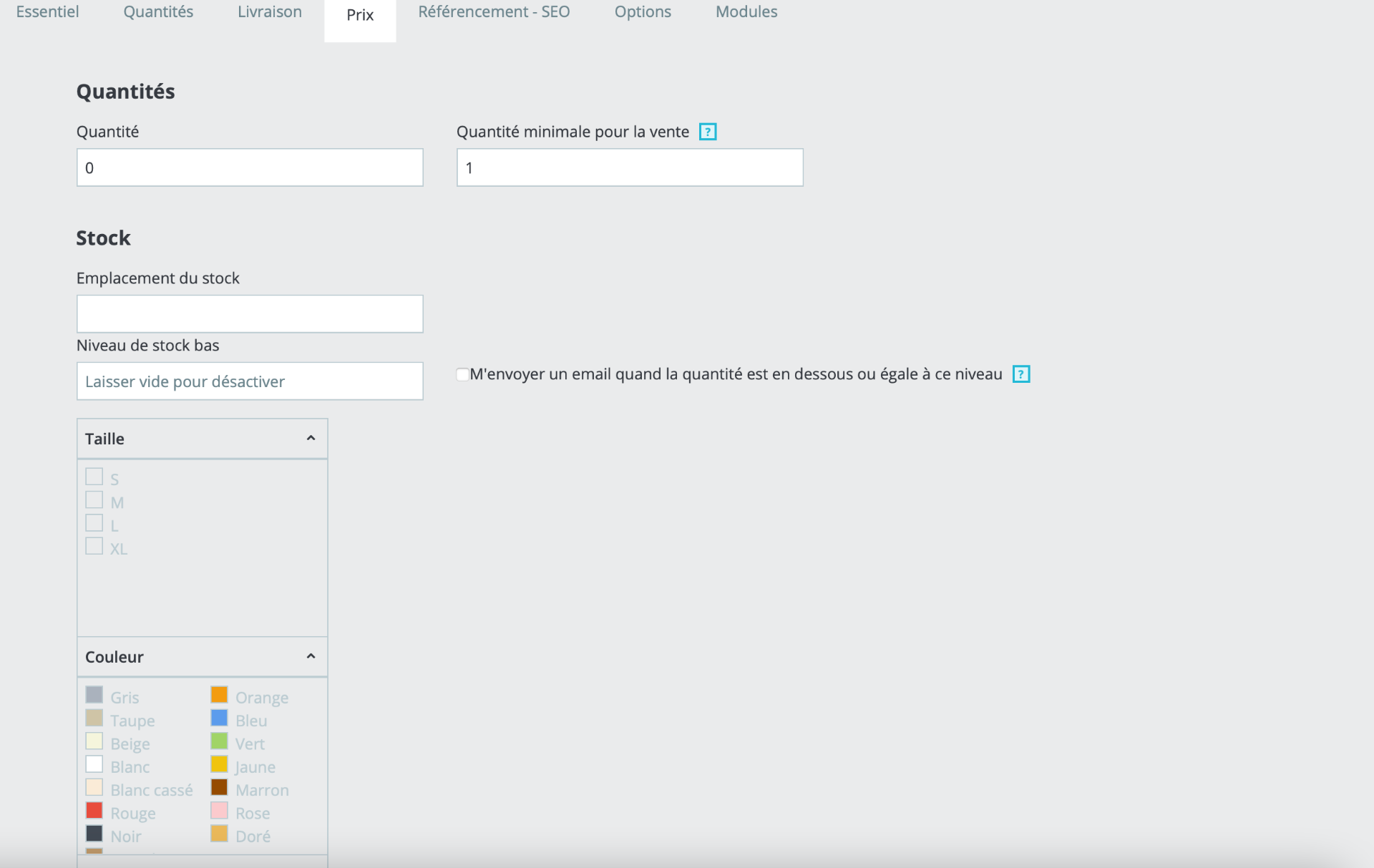This screenshot has width=1374, height=868.
Task: Collapse the Couleur attribute section
Action: click(x=311, y=656)
